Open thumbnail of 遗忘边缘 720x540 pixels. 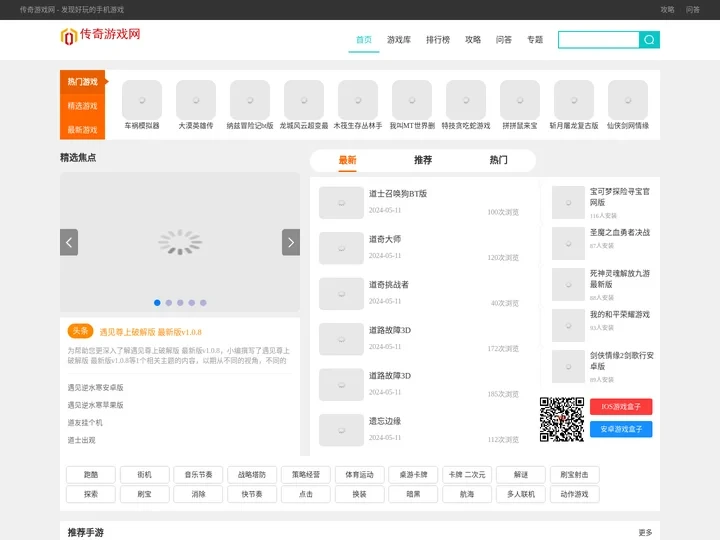tap(341, 430)
